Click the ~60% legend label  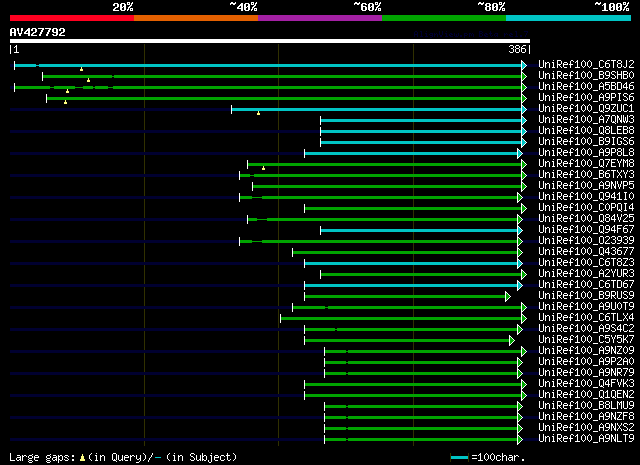pyautogui.click(x=367, y=7)
